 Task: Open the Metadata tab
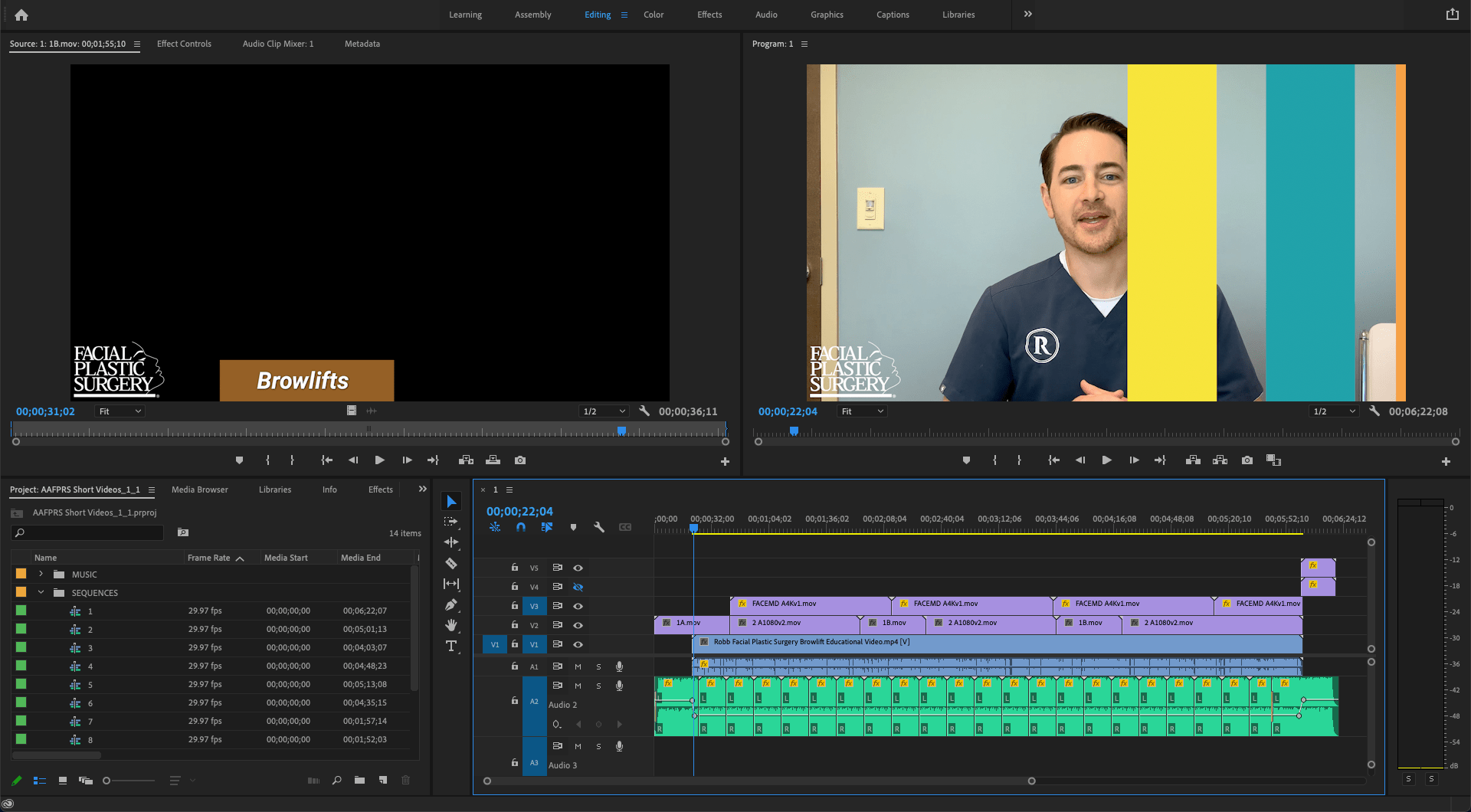pyautogui.click(x=362, y=44)
